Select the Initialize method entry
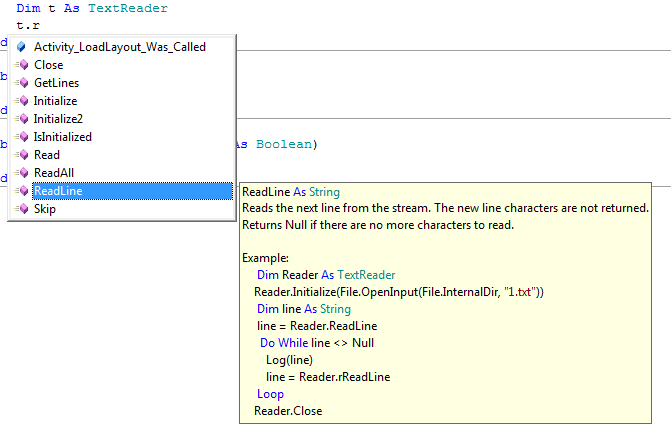671x444 pixels. click(x=55, y=101)
